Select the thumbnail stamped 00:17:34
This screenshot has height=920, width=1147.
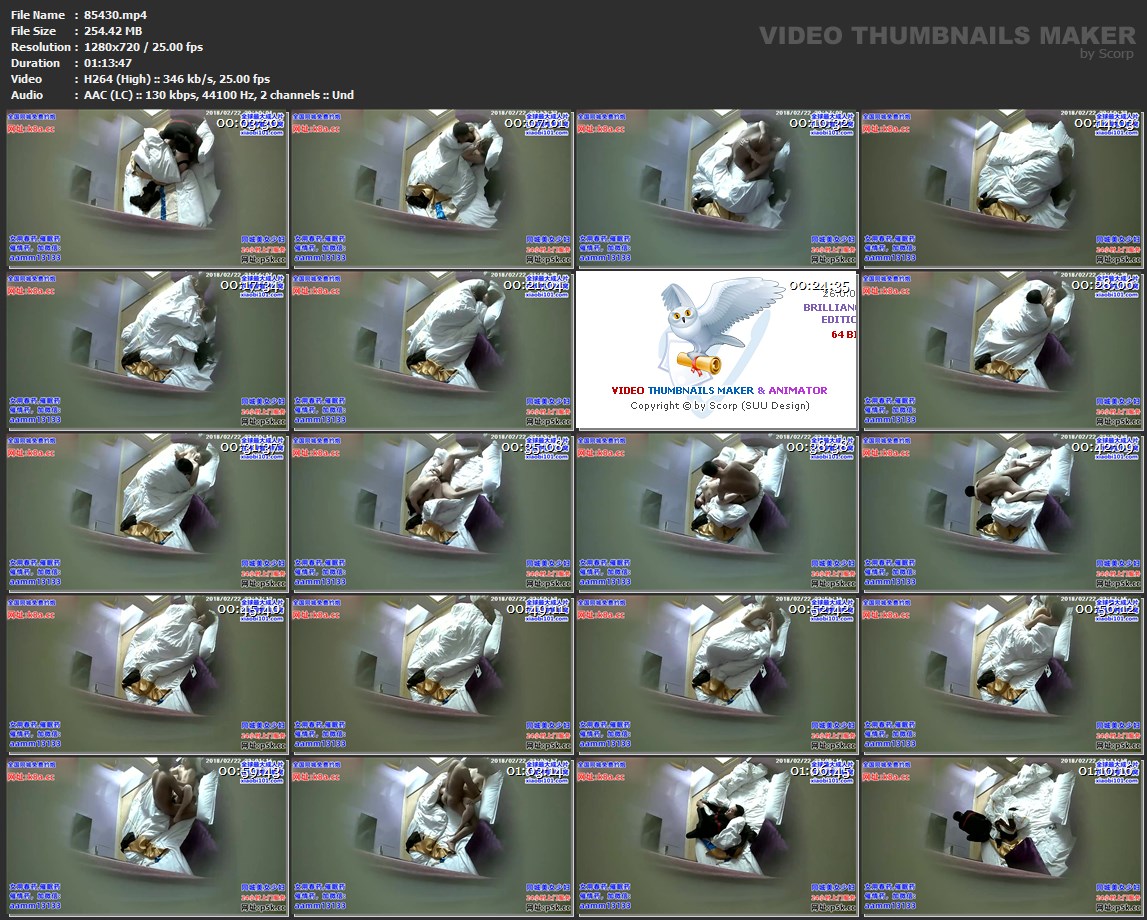click(x=147, y=350)
